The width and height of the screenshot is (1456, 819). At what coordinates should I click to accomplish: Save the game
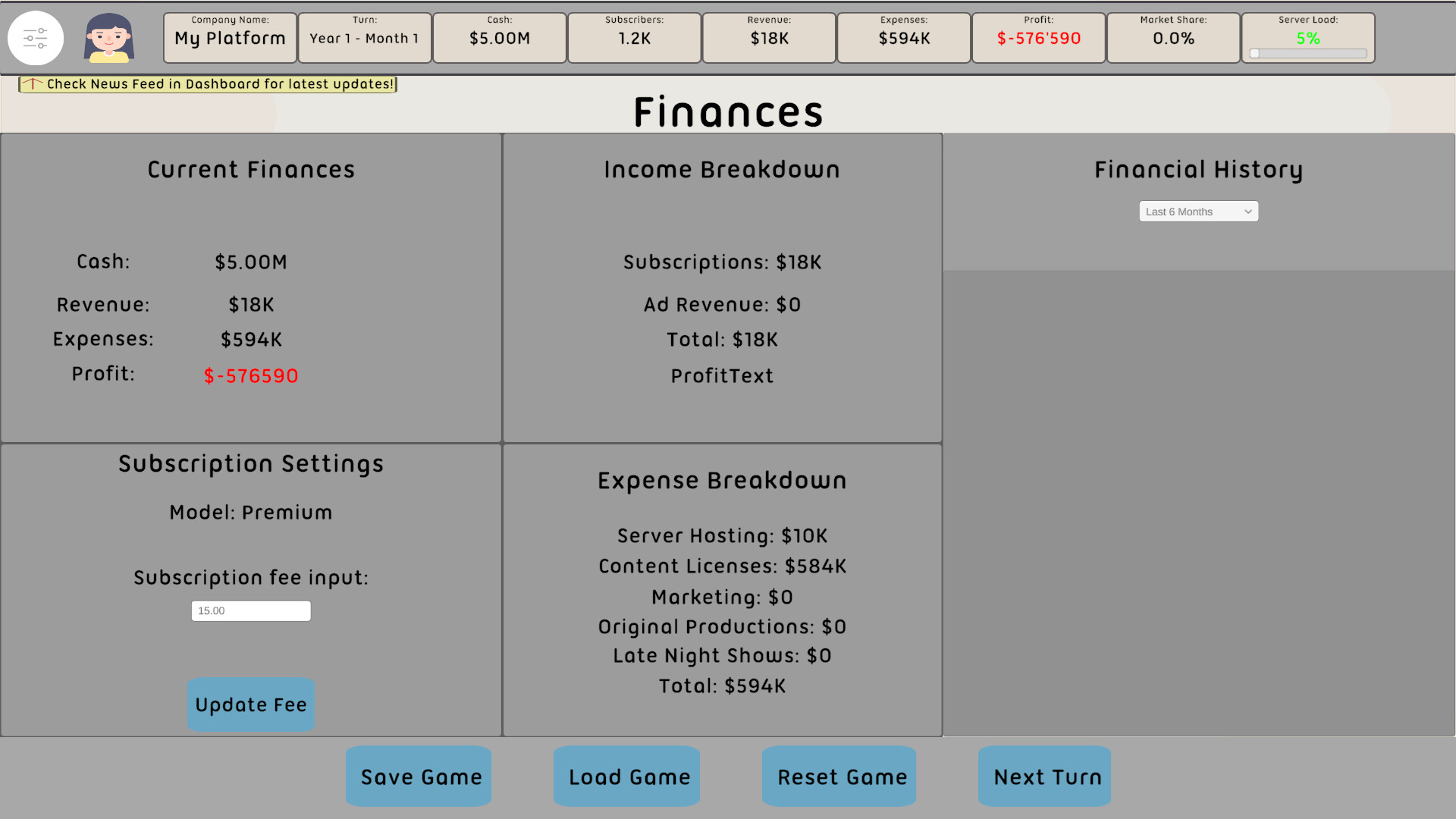[x=418, y=776]
